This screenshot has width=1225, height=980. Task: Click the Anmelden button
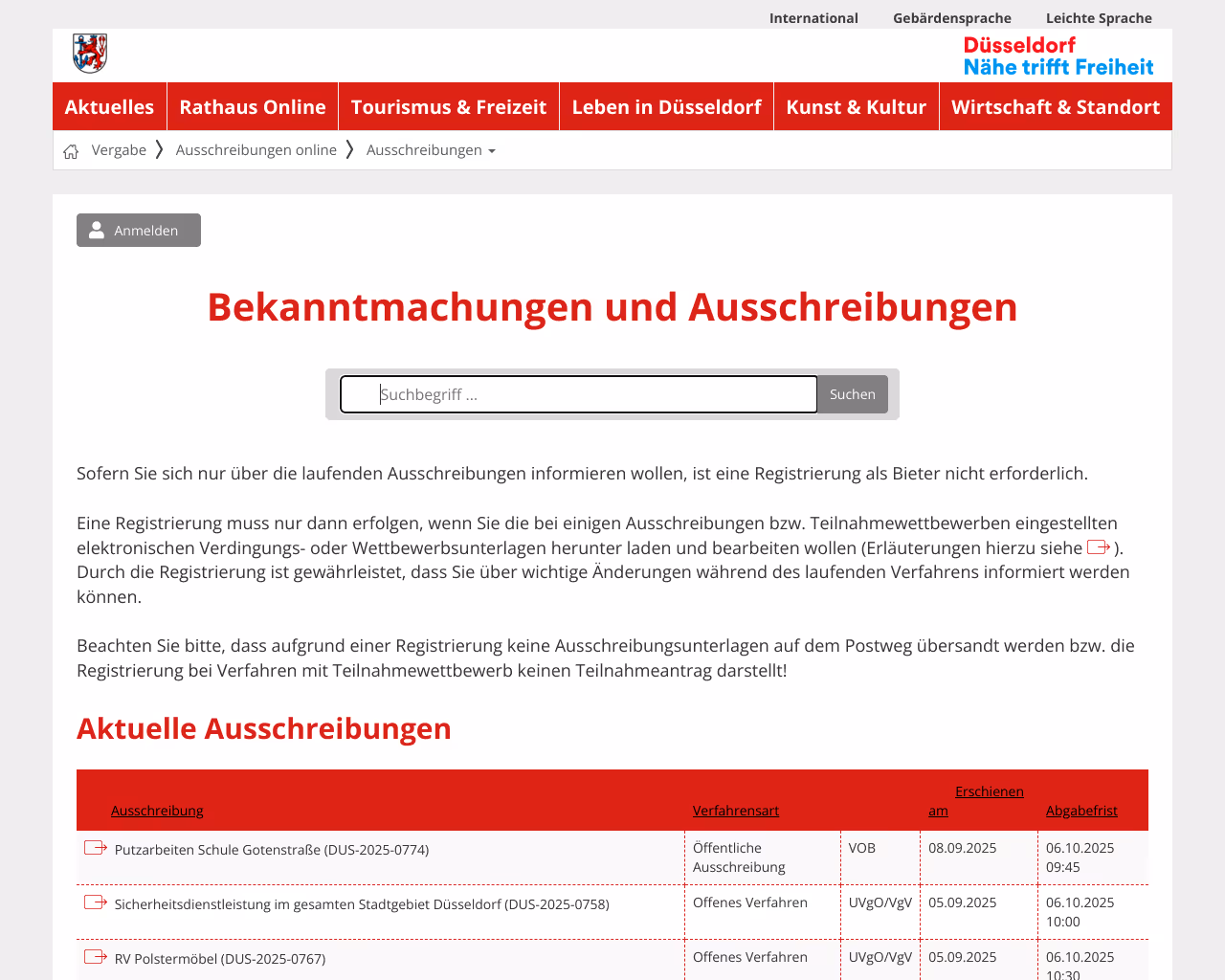pyautogui.click(x=139, y=230)
